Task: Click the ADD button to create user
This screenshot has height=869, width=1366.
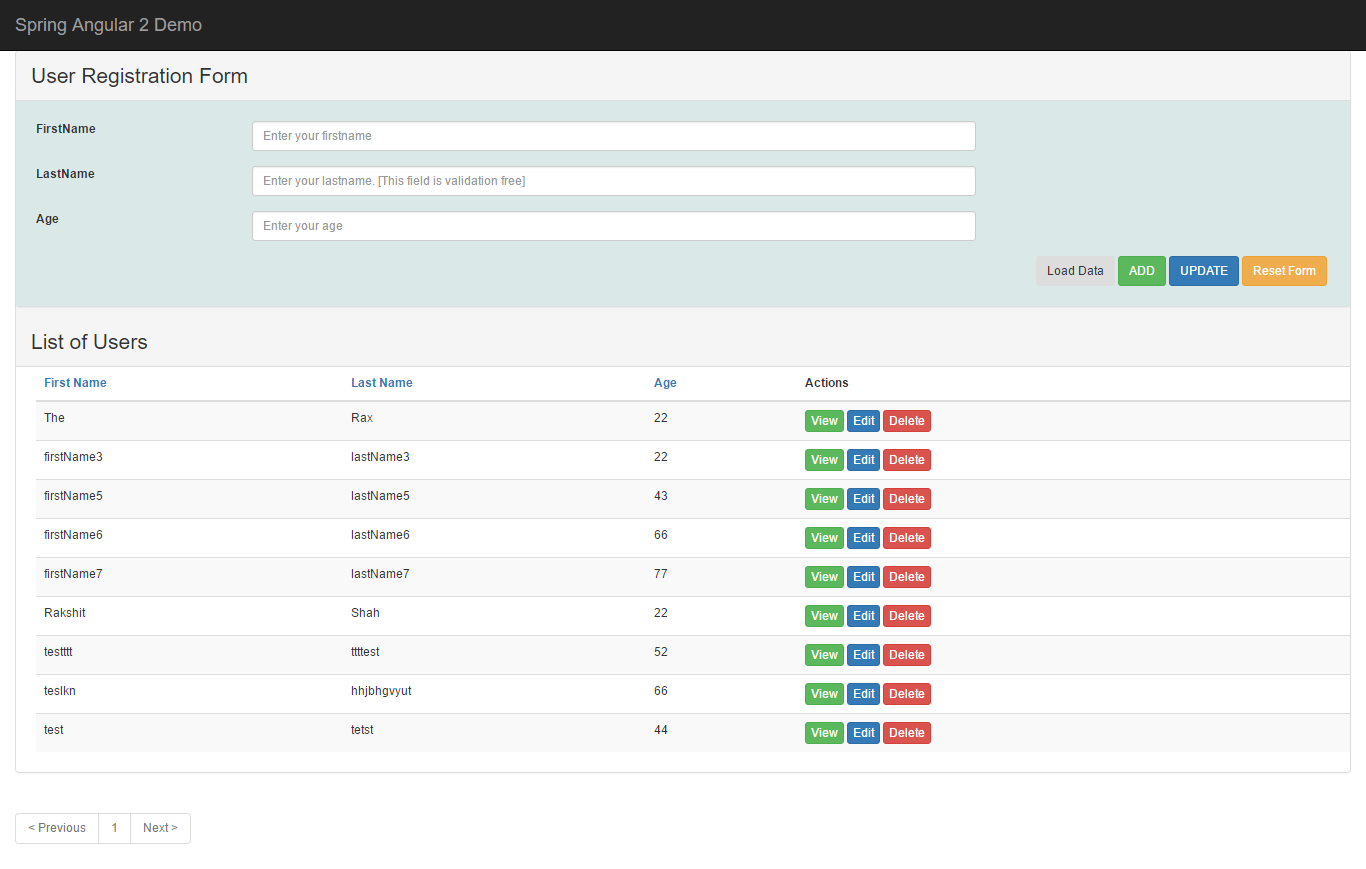Action: pos(1141,270)
